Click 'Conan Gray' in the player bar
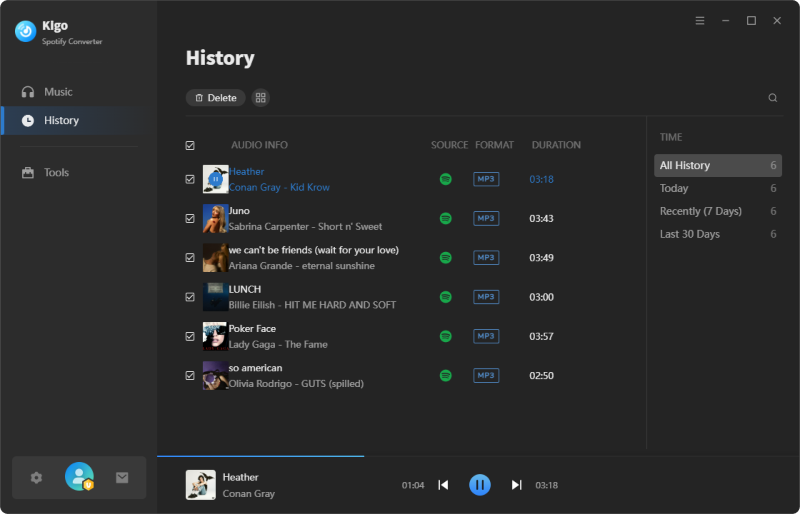800x514 pixels. (x=249, y=494)
